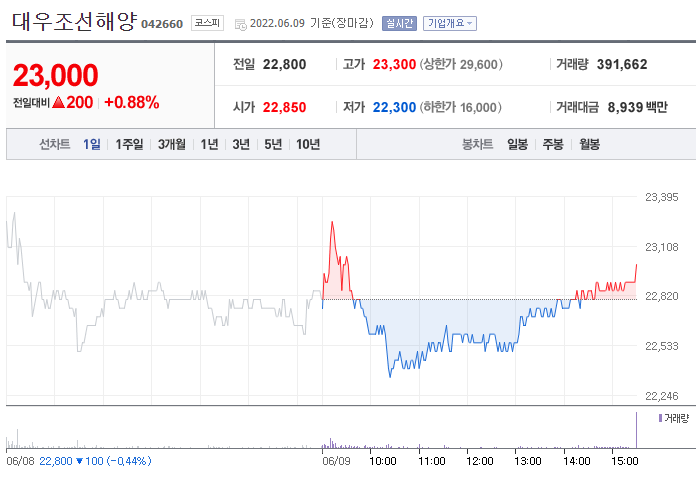
Task: Click the blue lowest trough on the chart
Action: click(390, 376)
